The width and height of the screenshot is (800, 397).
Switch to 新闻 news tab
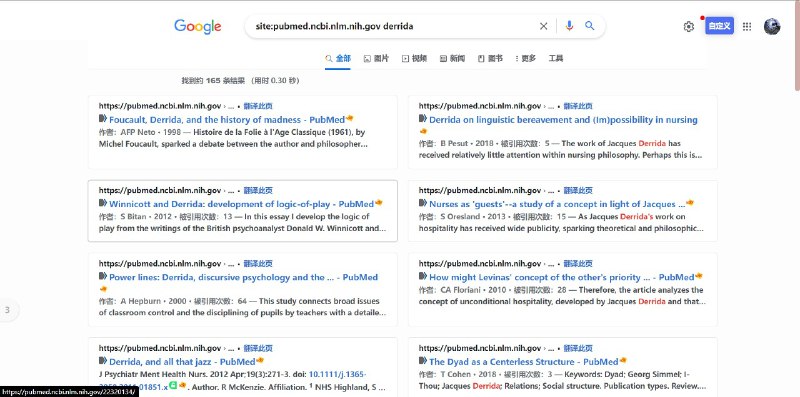(x=453, y=58)
